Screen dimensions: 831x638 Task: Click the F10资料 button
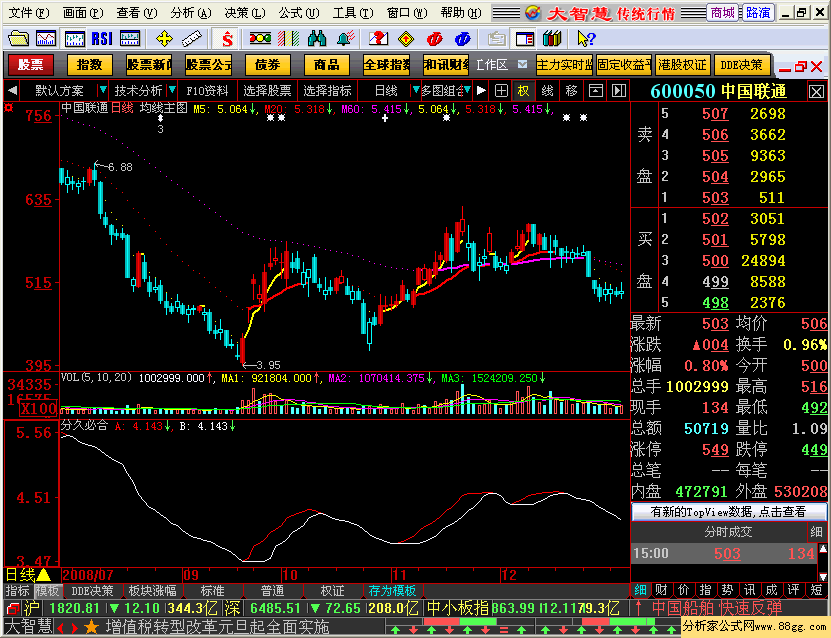point(207,91)
